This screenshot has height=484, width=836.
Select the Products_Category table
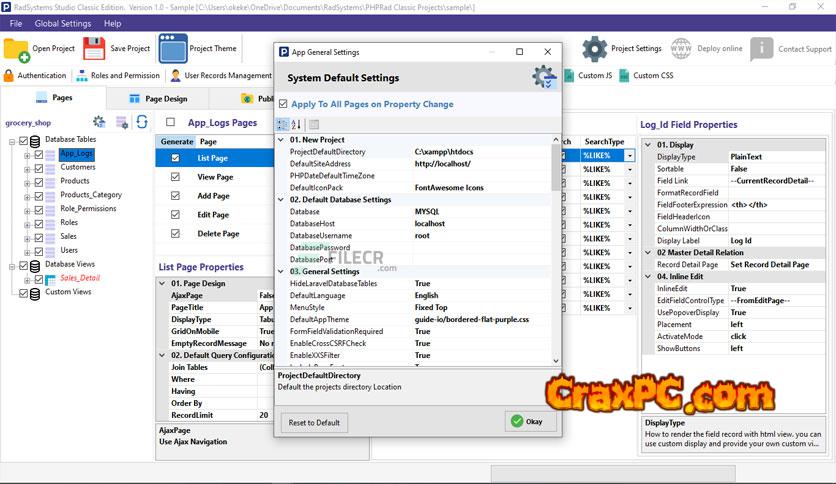pyautogui.click(x=91, y=195)
